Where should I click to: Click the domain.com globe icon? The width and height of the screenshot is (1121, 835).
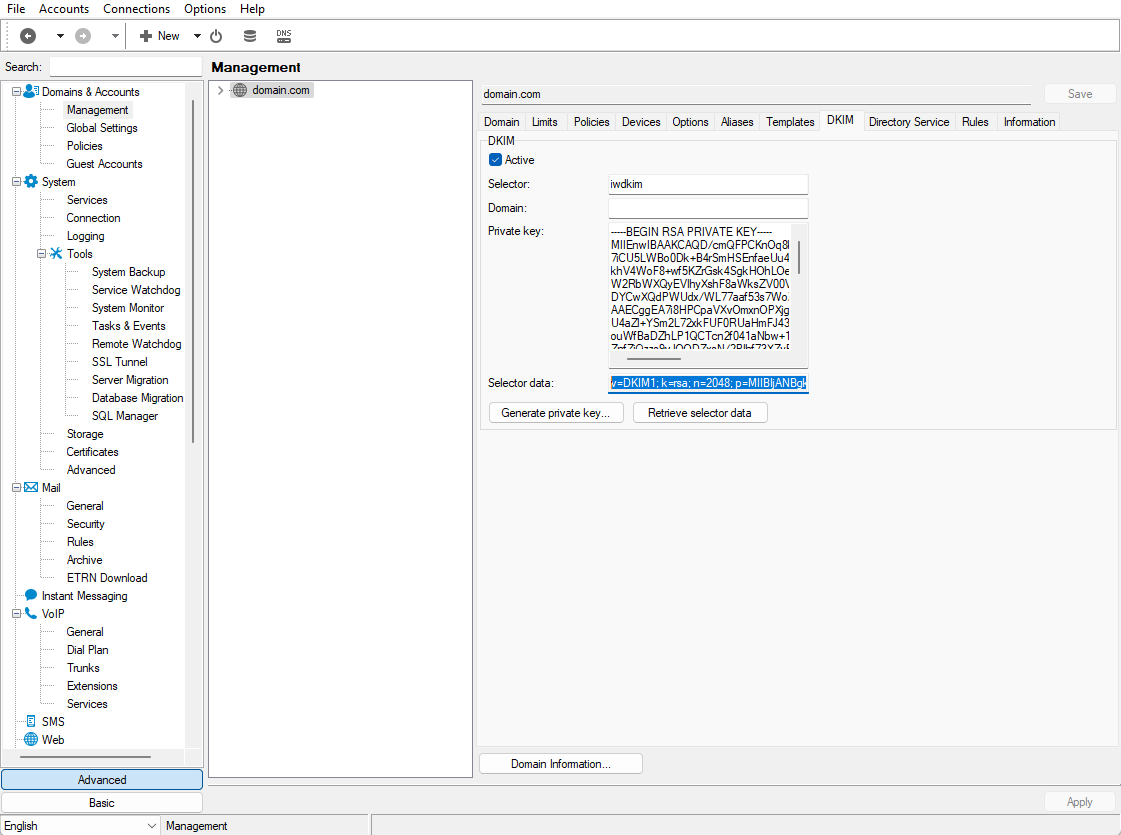tap(240, 90)
